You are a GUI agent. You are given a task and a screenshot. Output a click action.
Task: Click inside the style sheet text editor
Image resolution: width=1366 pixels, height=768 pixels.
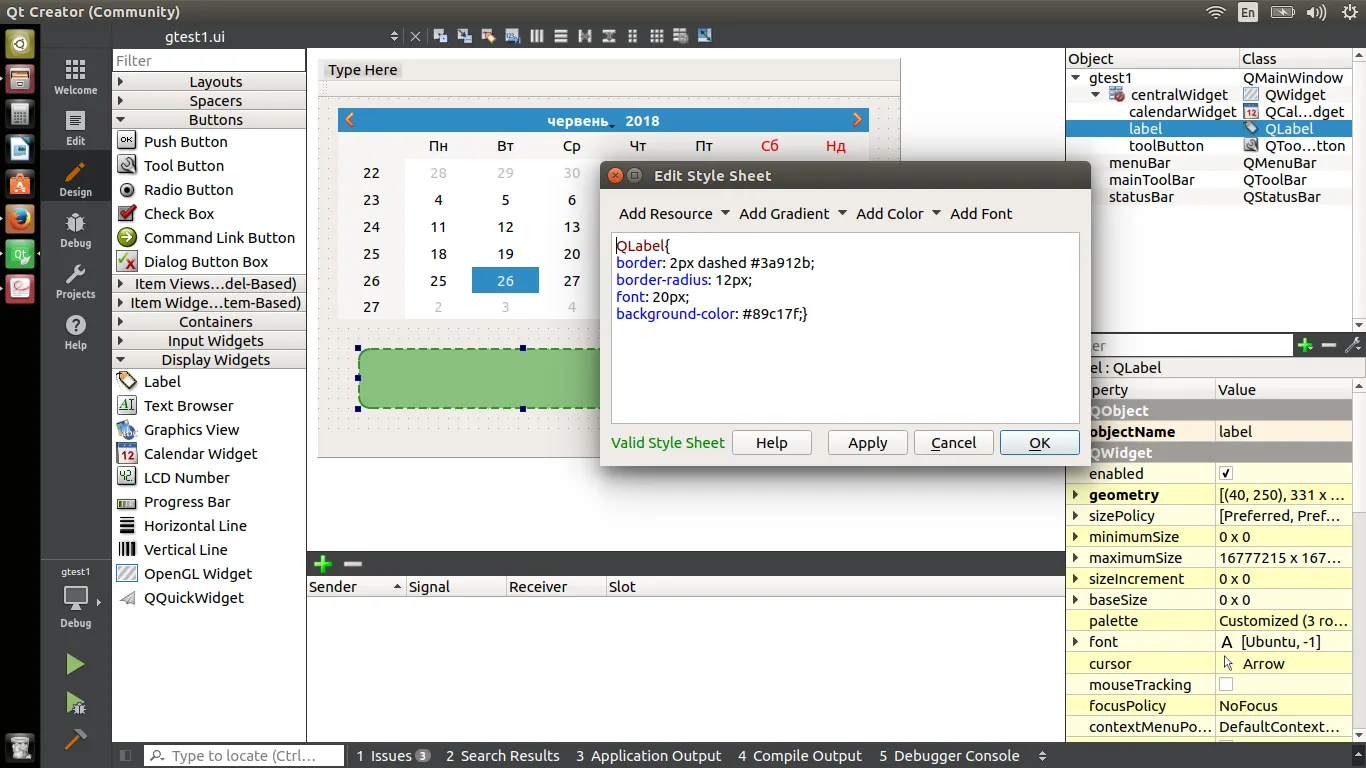pyautogui.click(x=845, y=328)
